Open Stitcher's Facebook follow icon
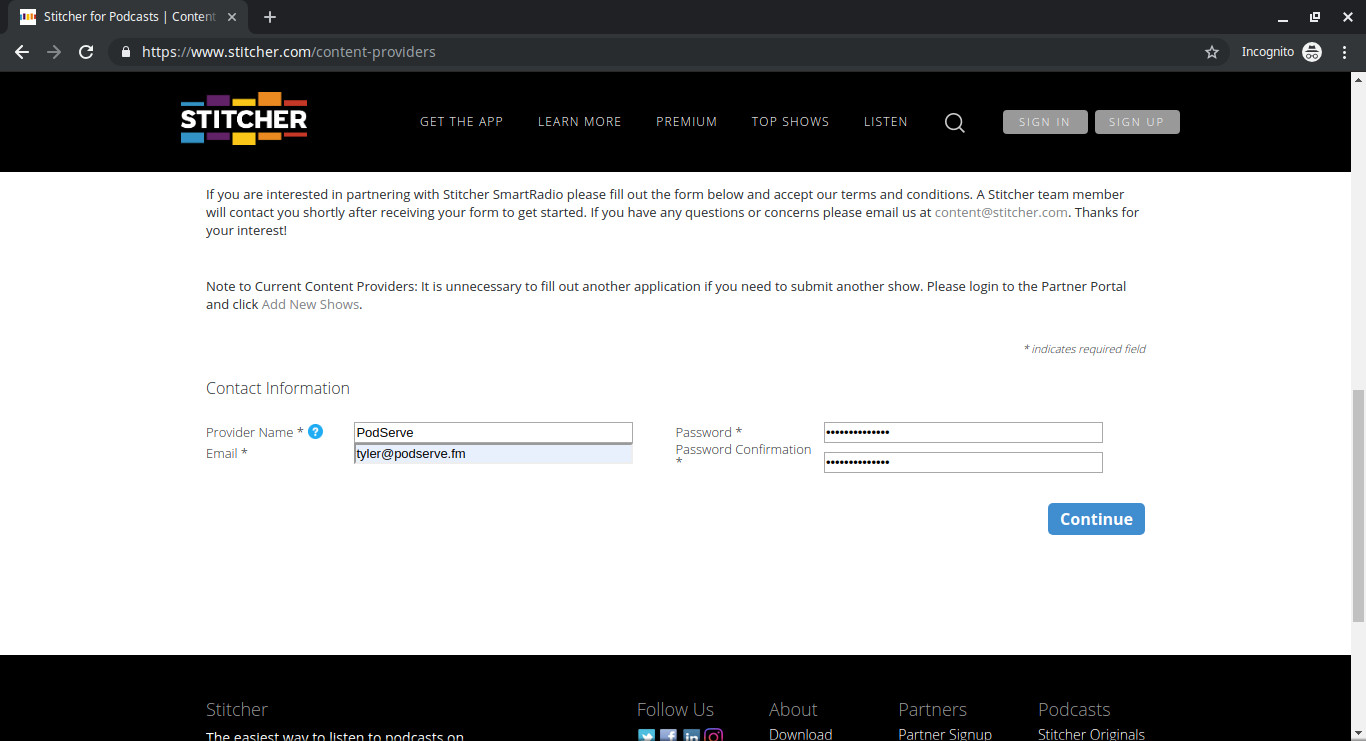This screenshot has width=1366, height=741. pos(669,737)
